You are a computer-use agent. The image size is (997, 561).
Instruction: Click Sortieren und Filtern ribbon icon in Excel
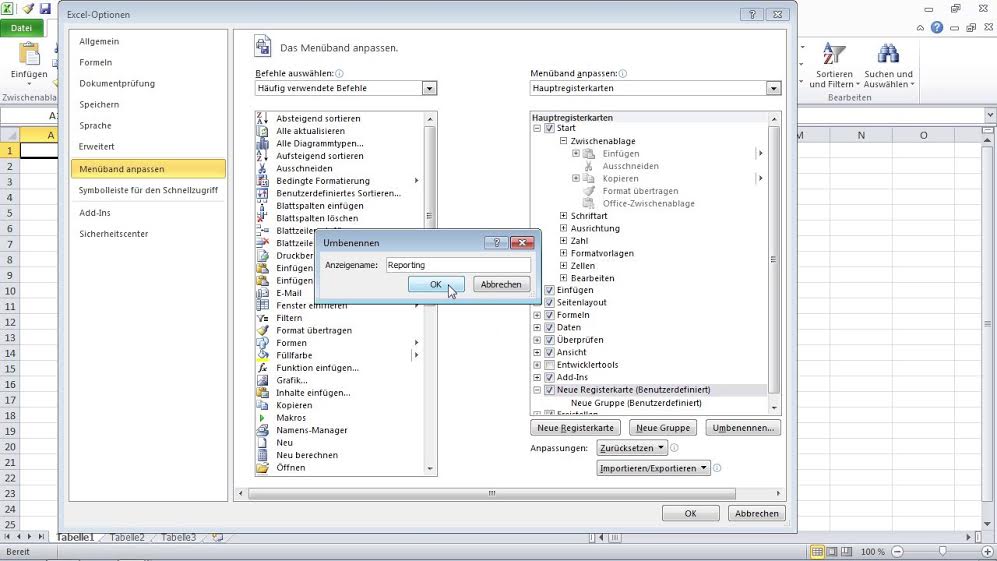pos(834,54)
